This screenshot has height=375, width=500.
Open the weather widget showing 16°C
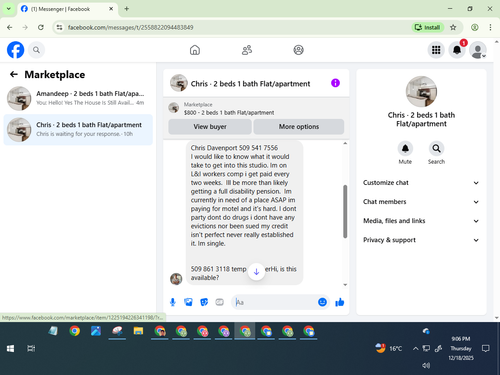pos(388,348)
